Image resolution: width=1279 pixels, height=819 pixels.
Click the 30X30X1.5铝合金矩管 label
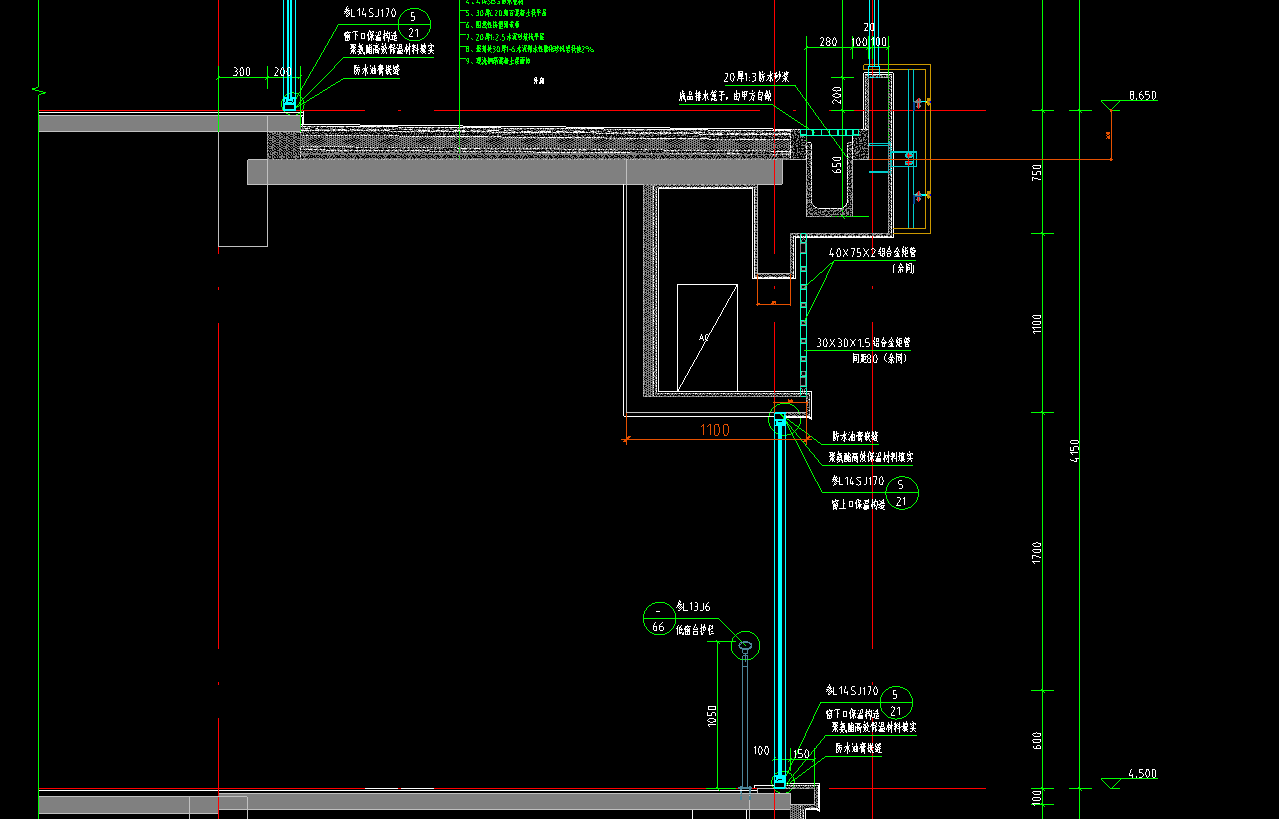point(863,343)
